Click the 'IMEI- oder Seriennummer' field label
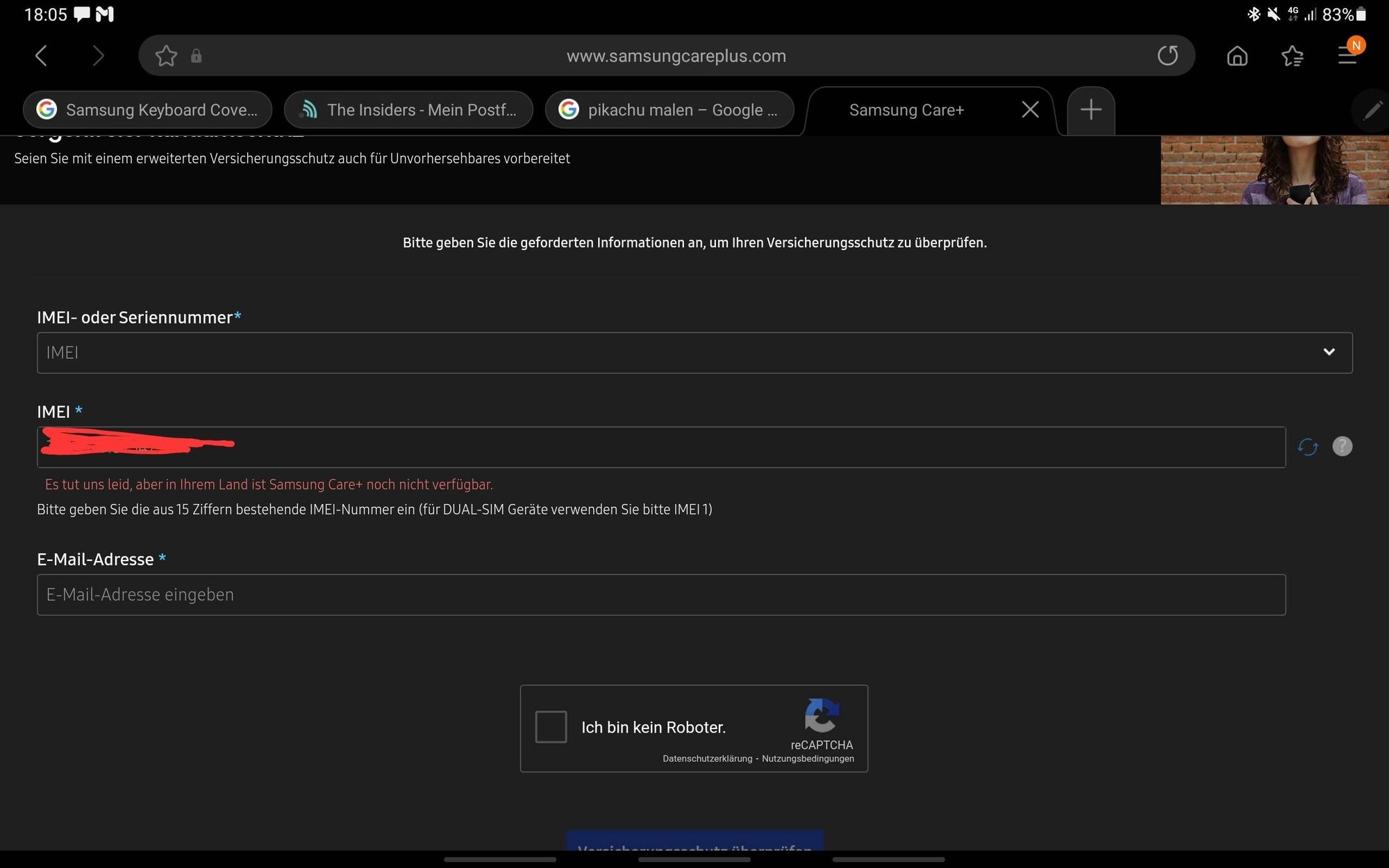Screen dimensions: 1389x868 click(x=135, y=317)
